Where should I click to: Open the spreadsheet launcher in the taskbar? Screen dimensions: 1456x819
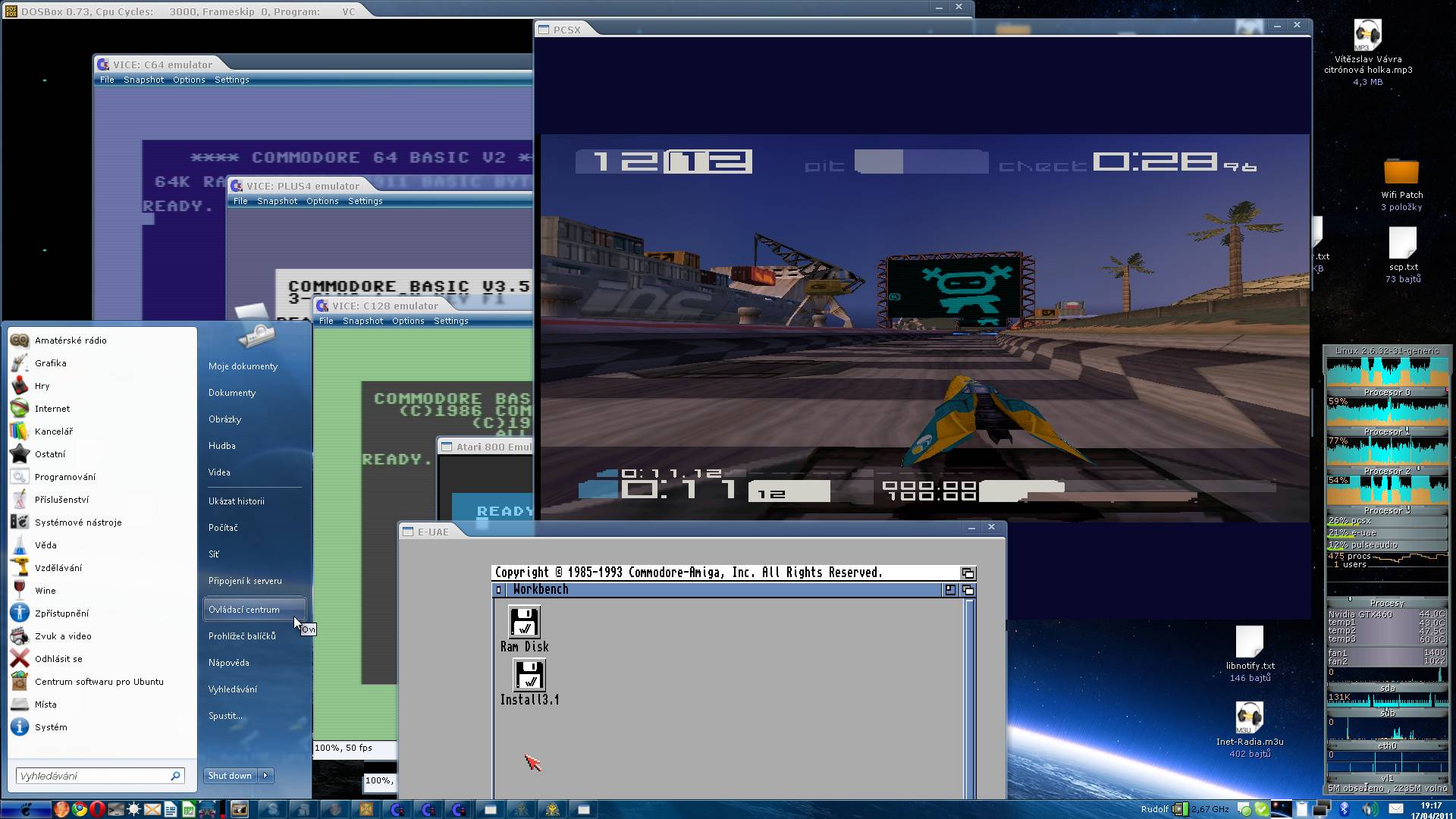(188, 809)
